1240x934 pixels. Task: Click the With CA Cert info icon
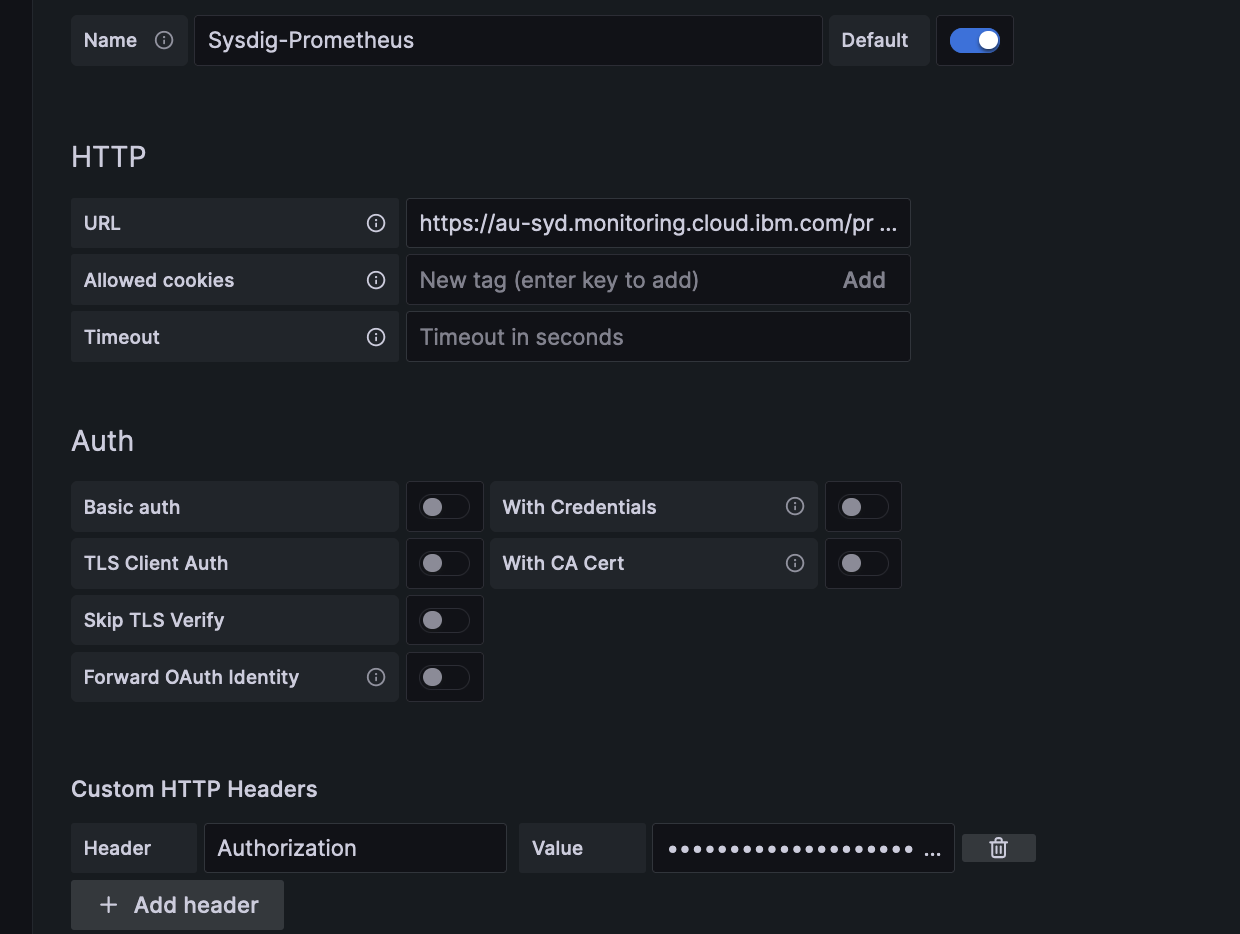click(795, 563)
